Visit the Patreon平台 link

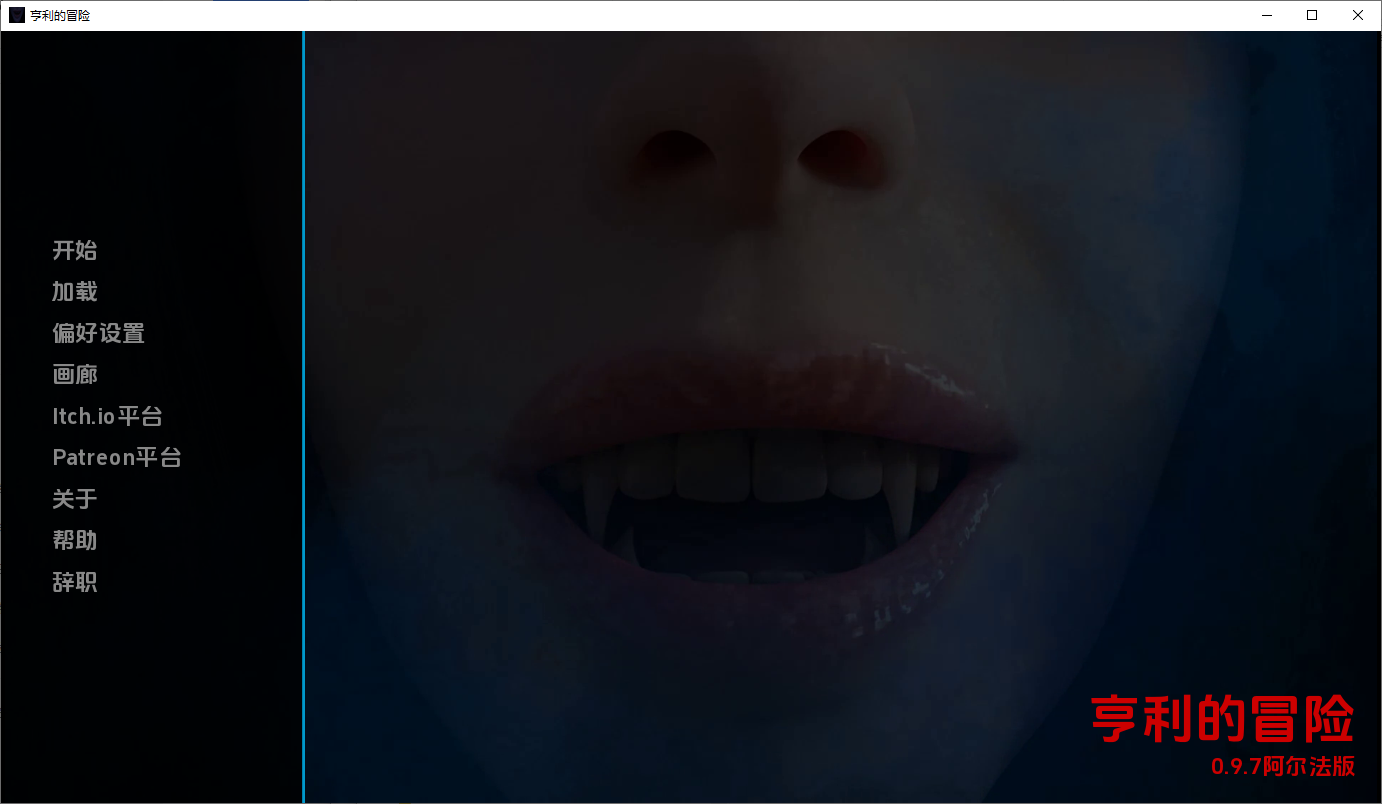[x=117, y=457]
